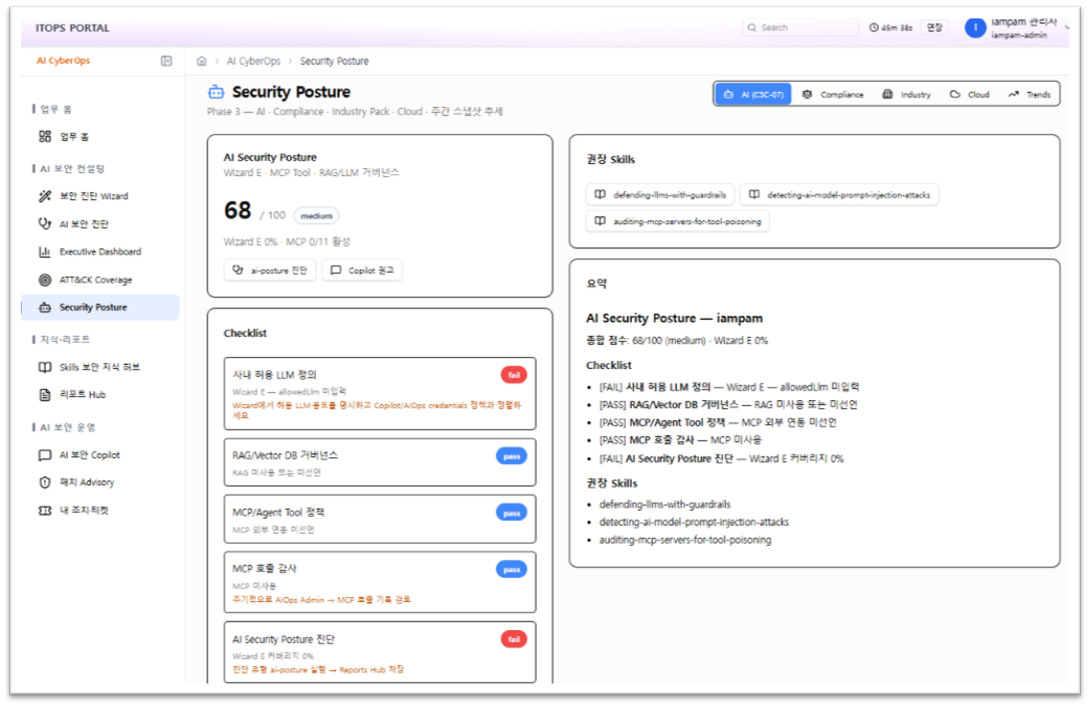This screenshot has height=707, width=1090.
Task: Click the user avatar circle
Action: [975, 28]
